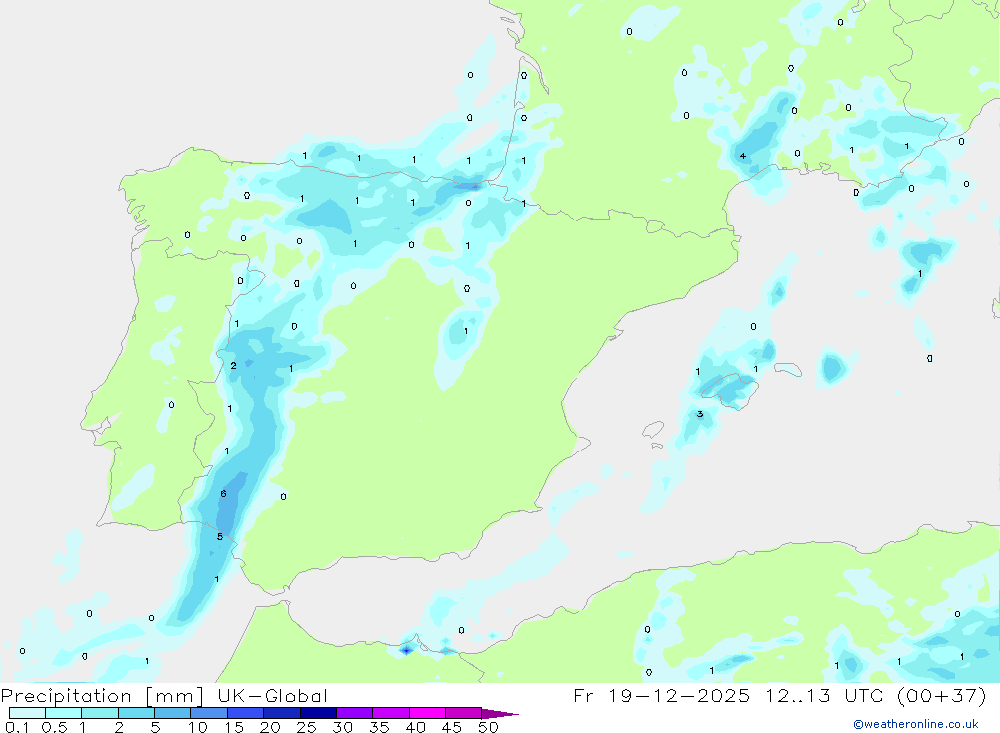Click the 10–15 mm legend swatch
This screenshot has width=1000, height=733.
(209, 713)
